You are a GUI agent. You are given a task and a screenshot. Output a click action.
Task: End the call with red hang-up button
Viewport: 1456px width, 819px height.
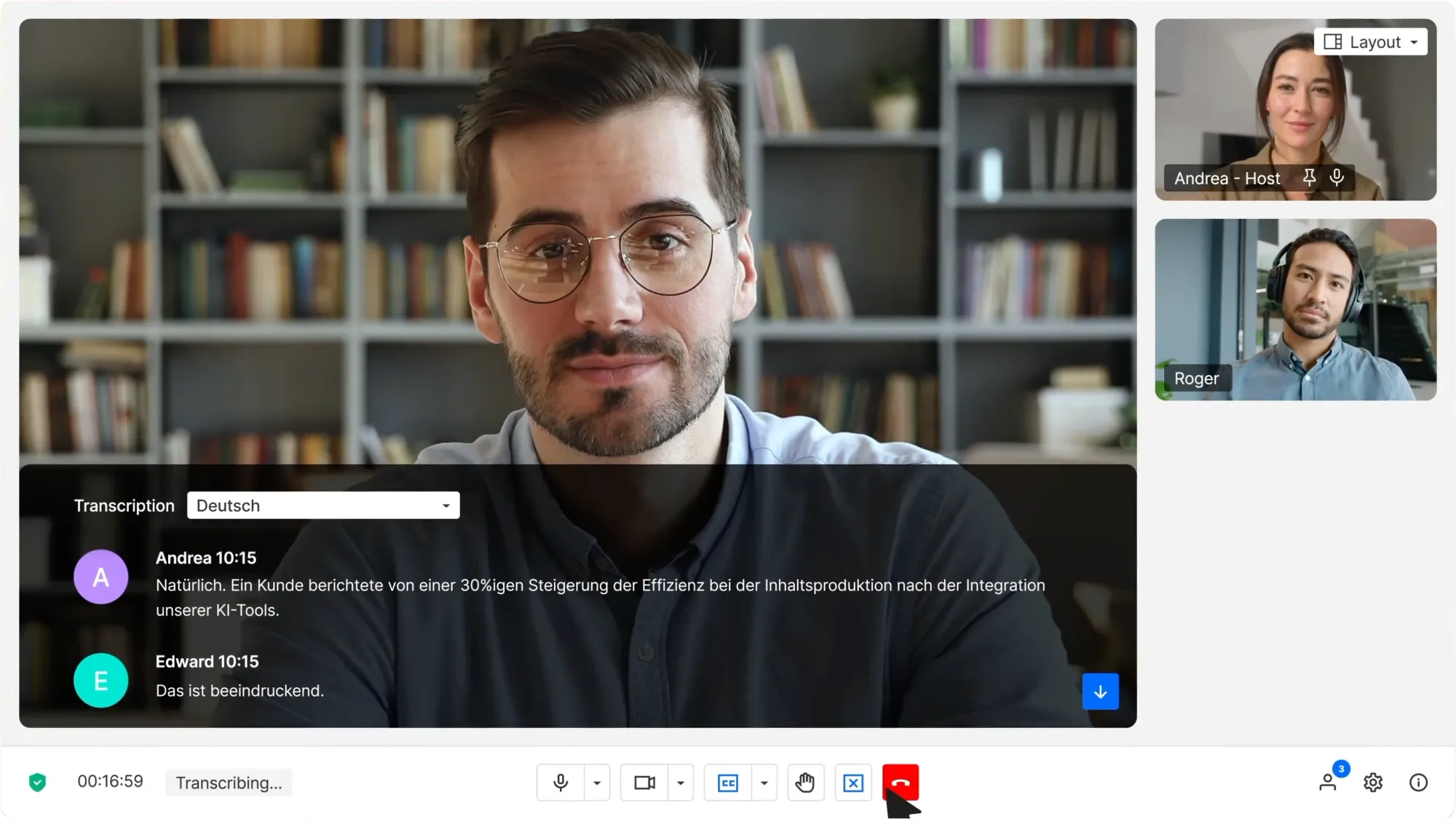901,783
